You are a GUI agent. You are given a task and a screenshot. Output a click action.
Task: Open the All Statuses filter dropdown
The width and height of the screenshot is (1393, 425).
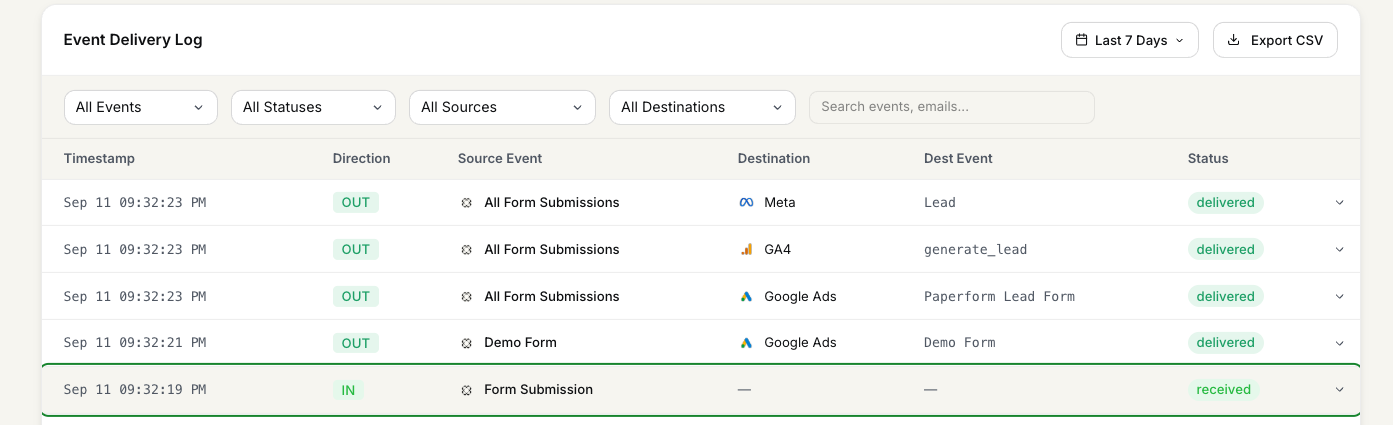313,107
